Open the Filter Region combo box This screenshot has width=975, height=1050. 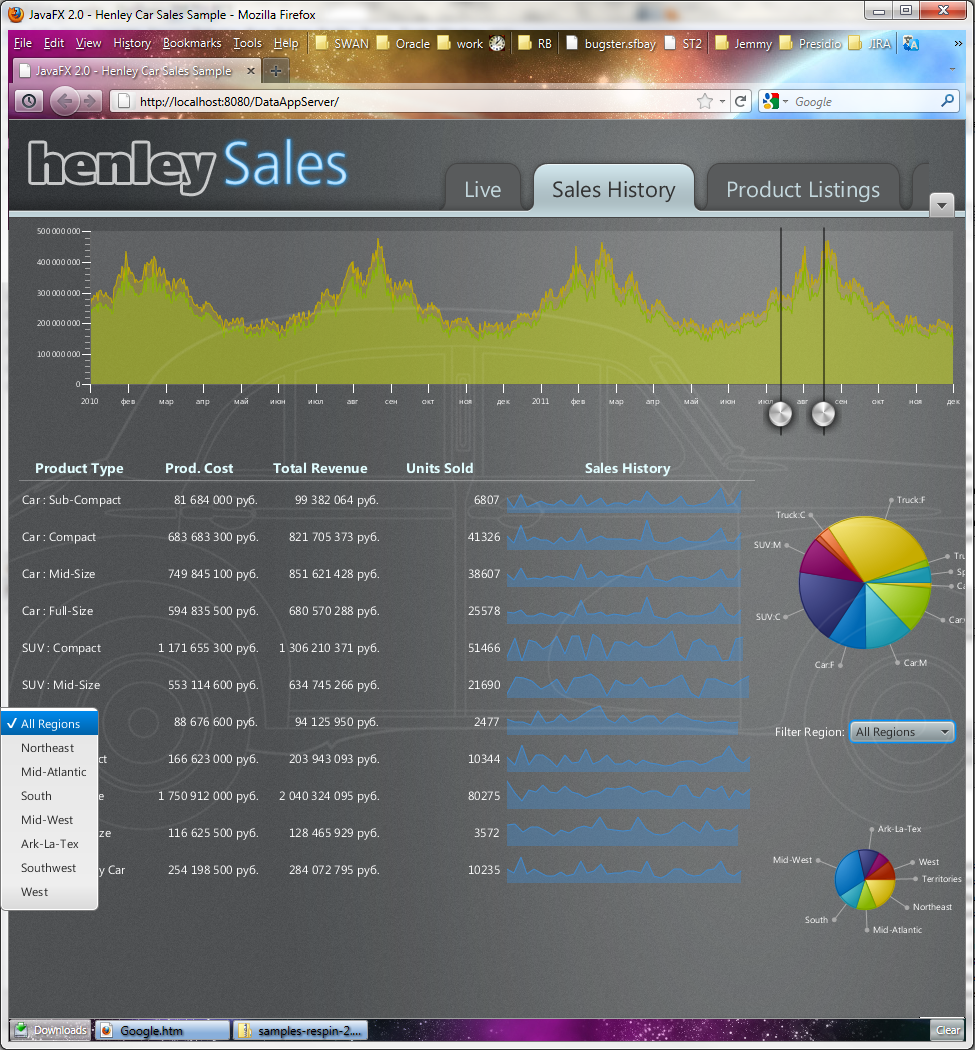pyautogui.click(x=901, y=732)
